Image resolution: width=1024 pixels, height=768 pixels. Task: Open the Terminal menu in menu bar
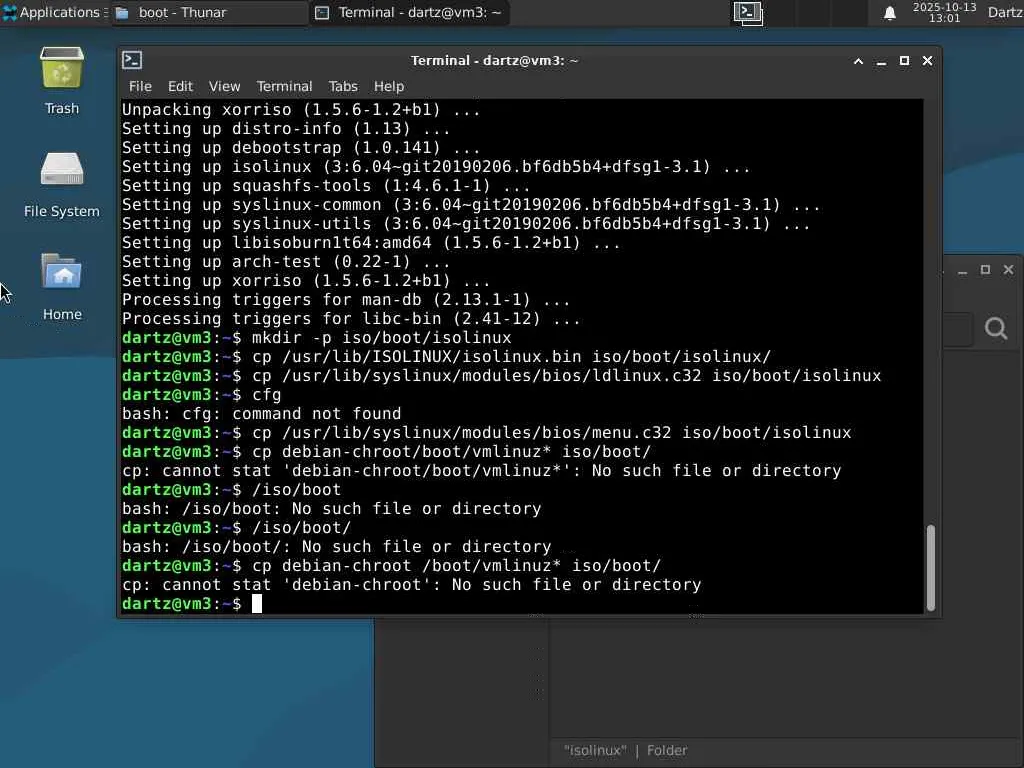coord(284,86)
